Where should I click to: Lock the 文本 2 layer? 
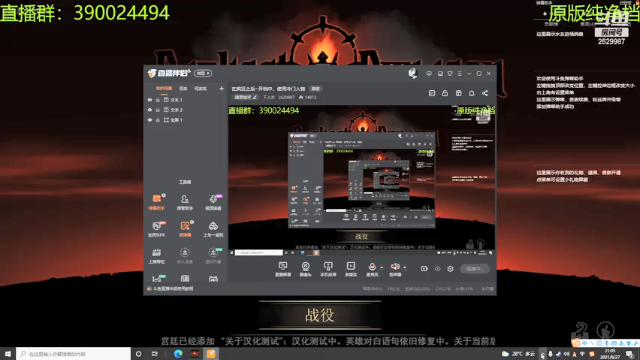158,110
